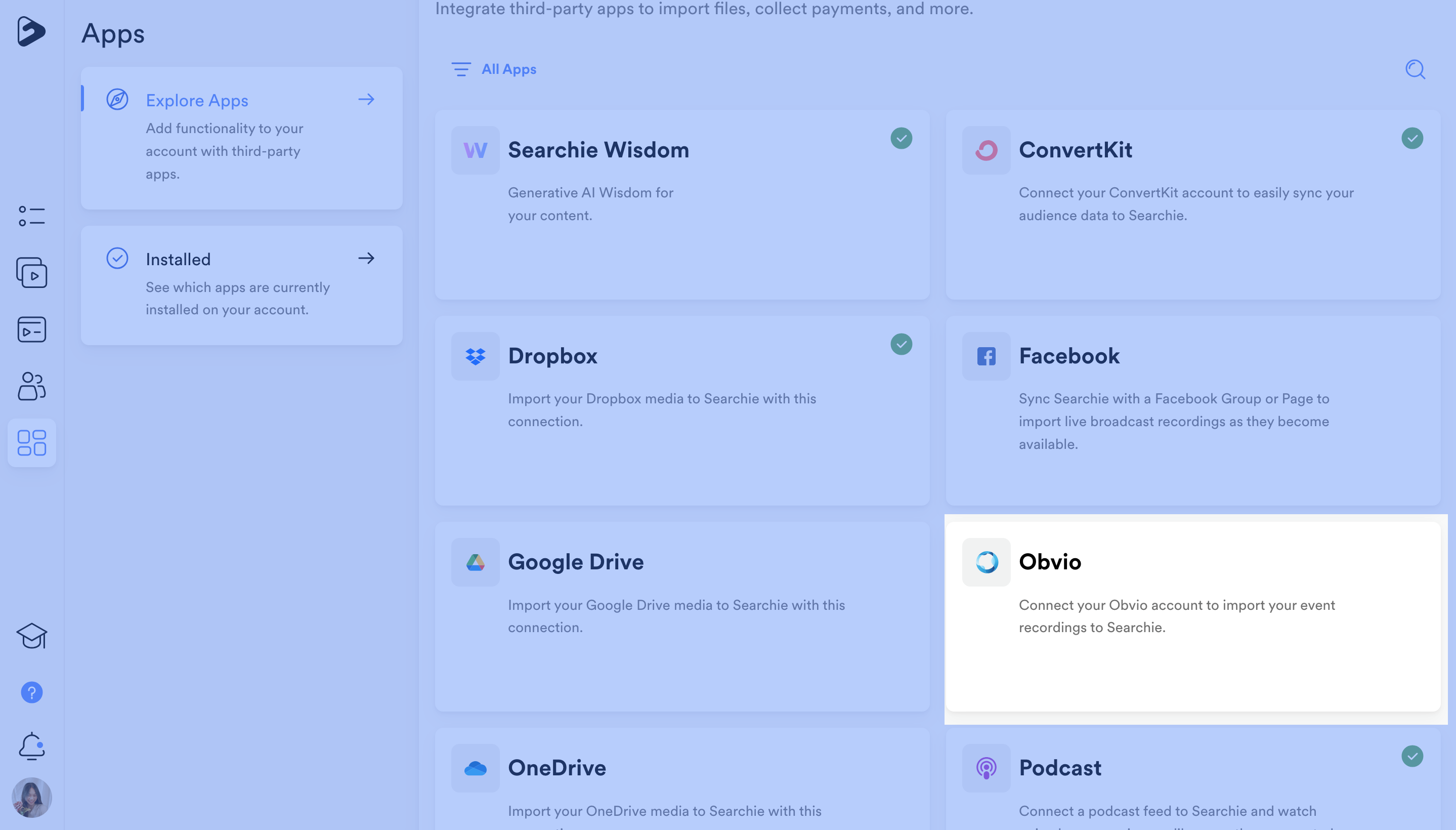This screenshot has height=830, width=1456.
Task: Open the media library sidebar icon
Action: tap(31, 272)
